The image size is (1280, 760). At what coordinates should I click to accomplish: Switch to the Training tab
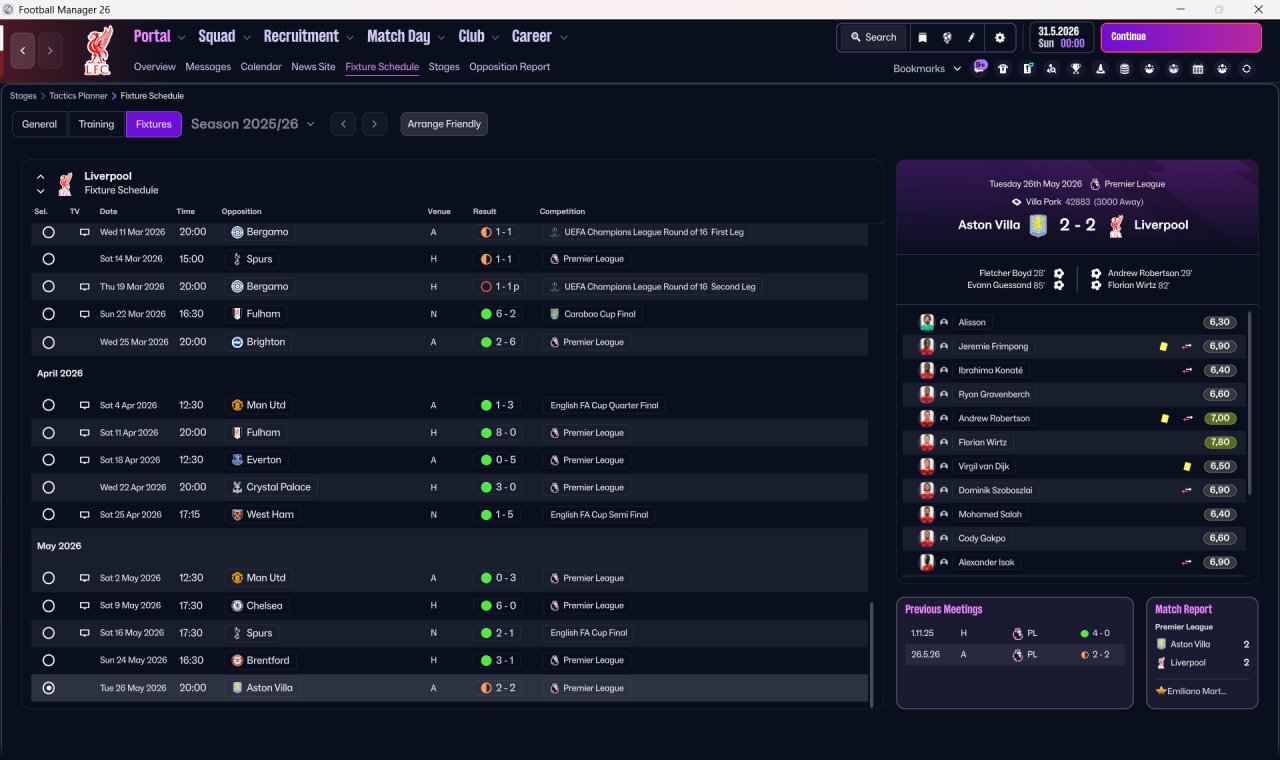coord(96,124)
